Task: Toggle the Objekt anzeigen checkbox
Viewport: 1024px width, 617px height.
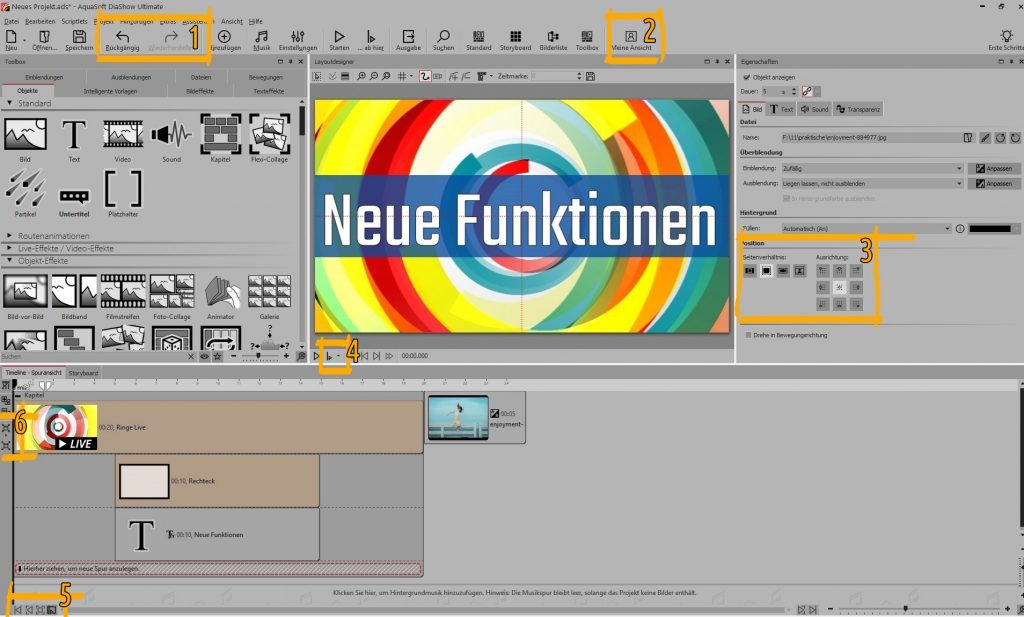Action: [746, 77]
